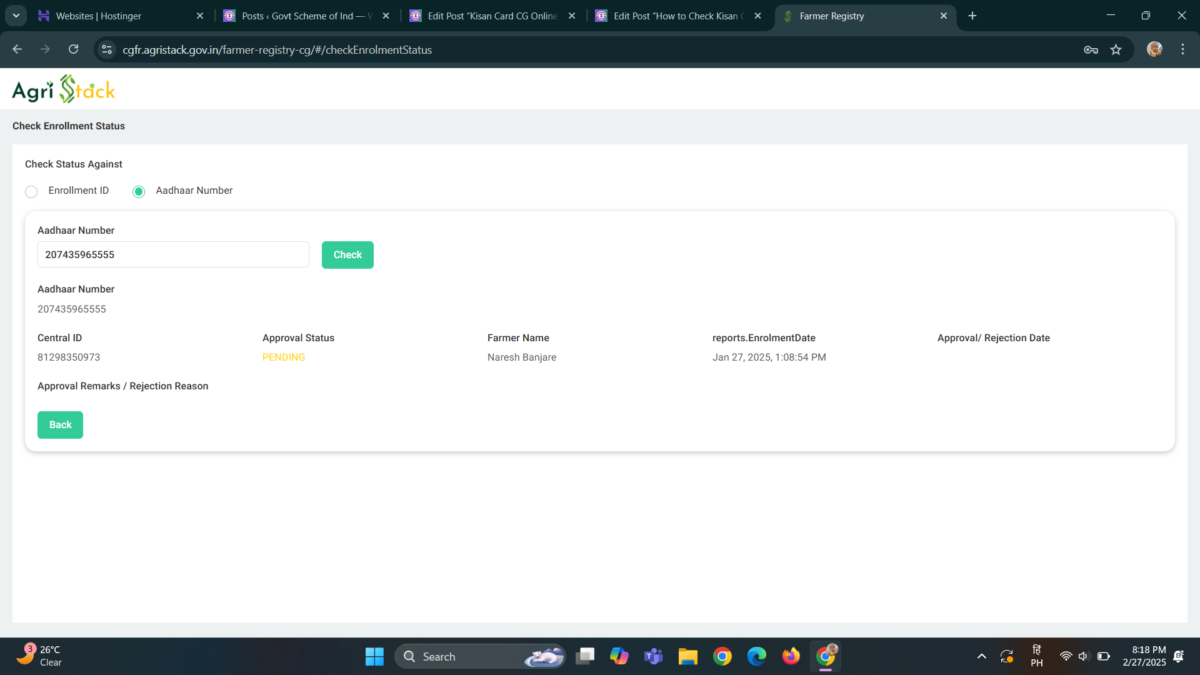The width and height of the screenshot is (1200, 675).
Task: Select the Farmer Registry tab
Action: coord(863,16)
